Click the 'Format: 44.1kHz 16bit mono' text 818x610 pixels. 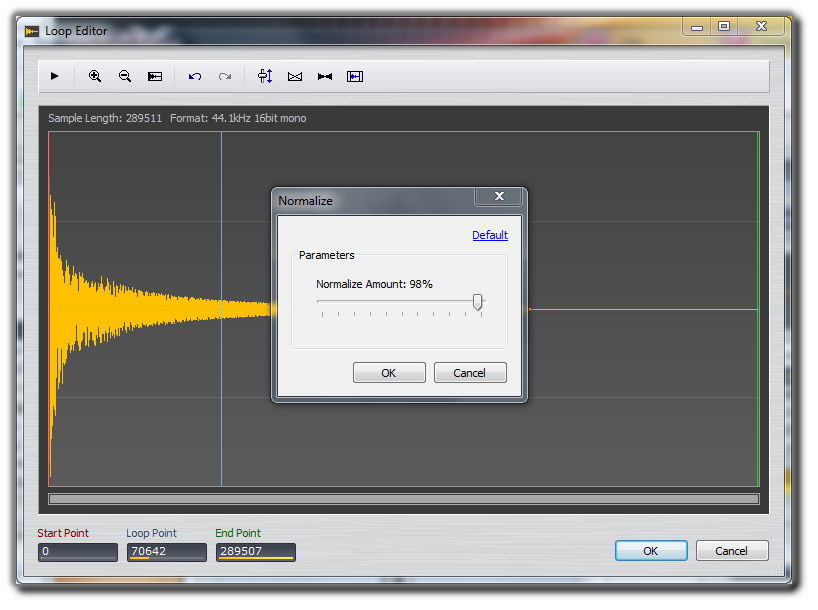point(238,118)
